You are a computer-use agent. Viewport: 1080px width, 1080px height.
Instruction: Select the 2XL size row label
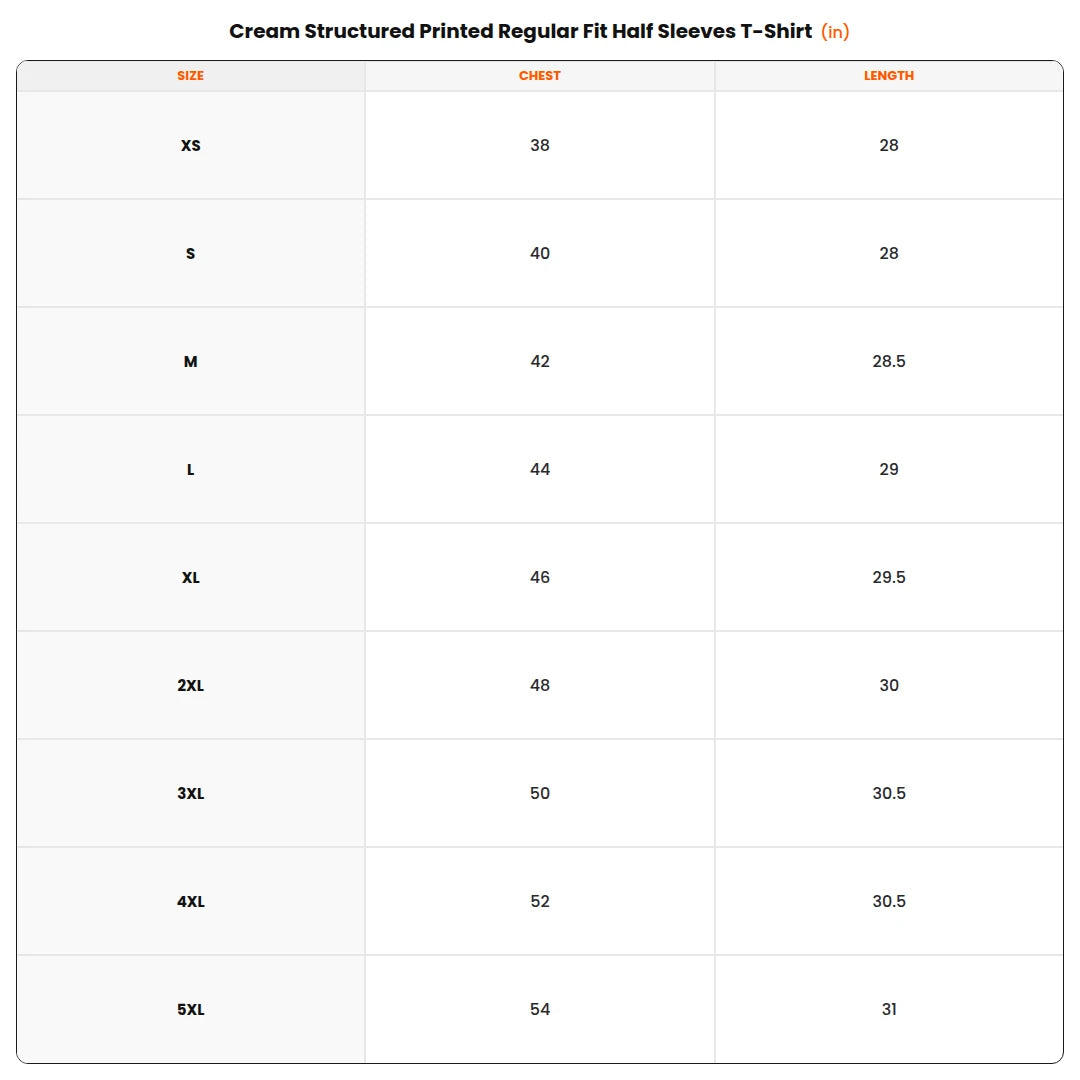click(x=191, y=685)
